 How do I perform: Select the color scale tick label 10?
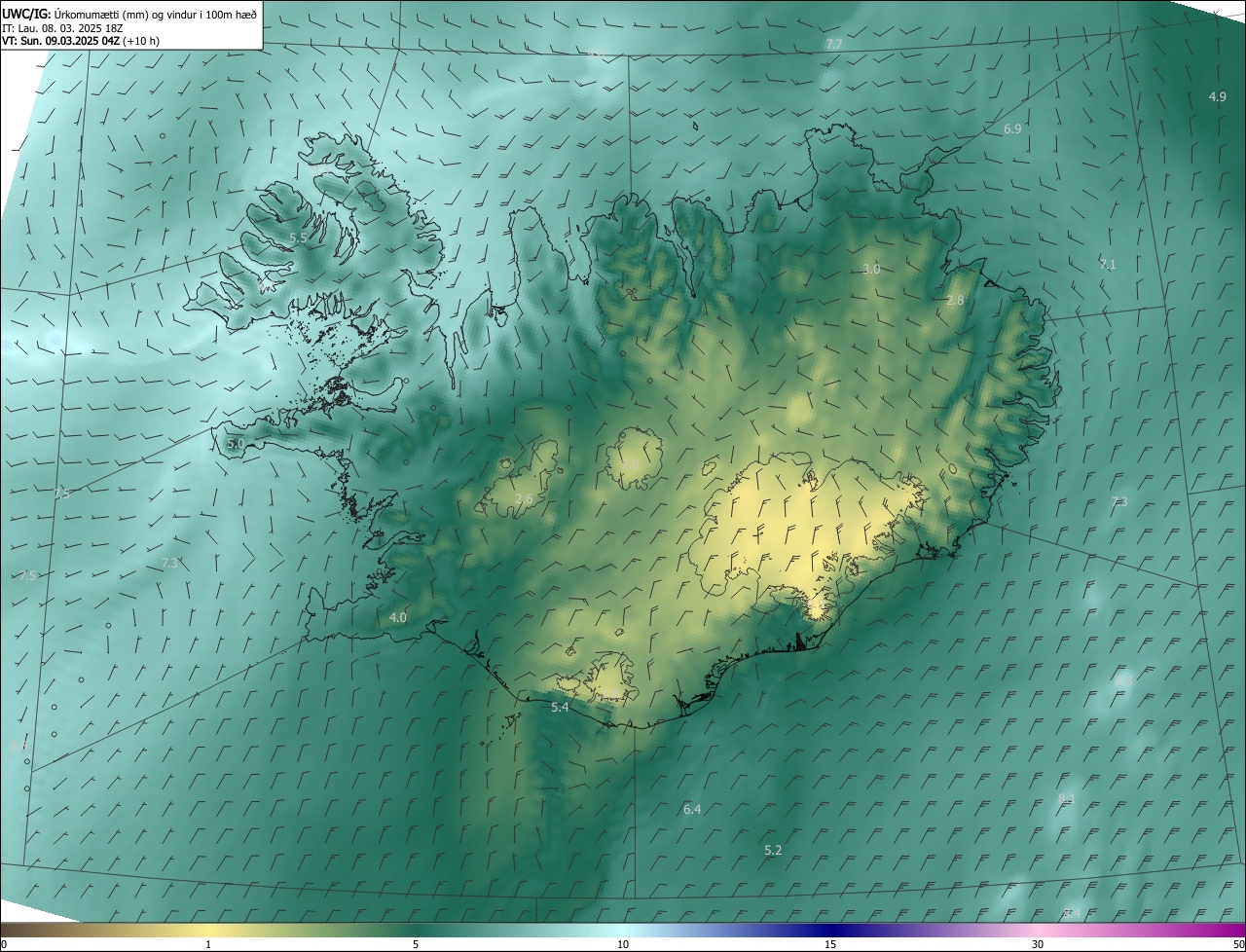coord(623,944)
